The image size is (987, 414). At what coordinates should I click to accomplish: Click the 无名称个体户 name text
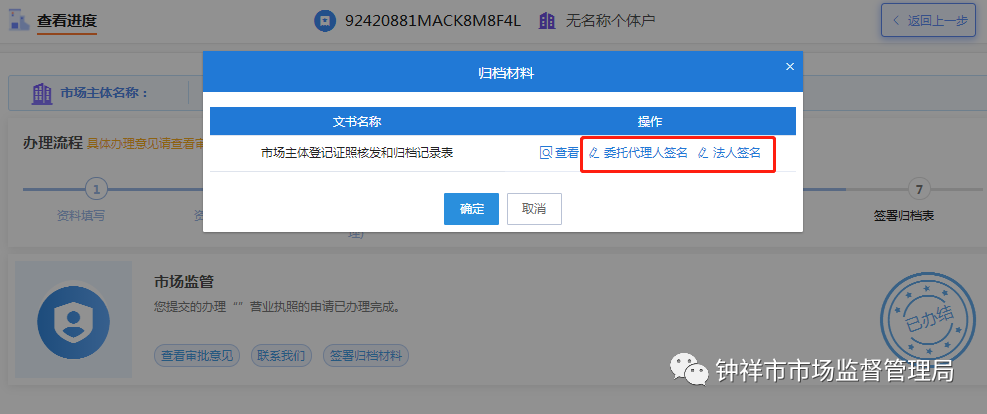(x=611, y=21)
